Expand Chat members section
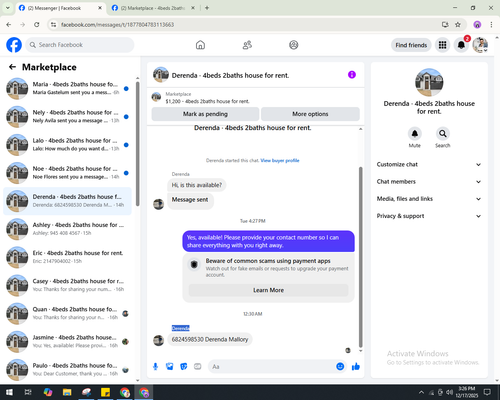 pyautogui.click(x=429, y=182)
